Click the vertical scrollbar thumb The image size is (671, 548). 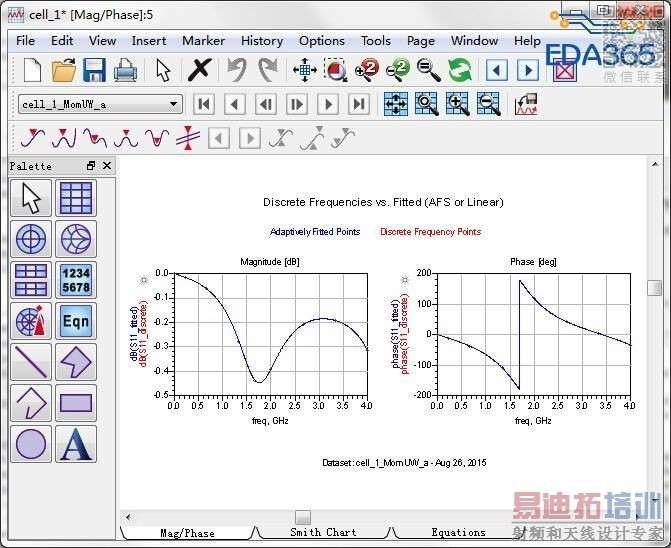655,288
